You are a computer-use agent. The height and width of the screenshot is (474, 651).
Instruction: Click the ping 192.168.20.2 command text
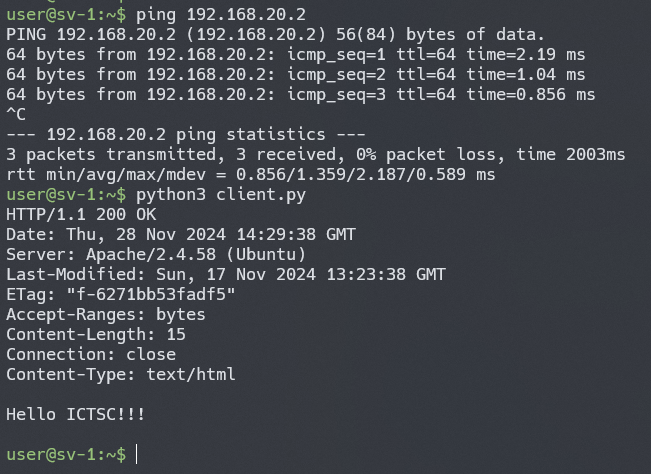(x=221, y=14)
